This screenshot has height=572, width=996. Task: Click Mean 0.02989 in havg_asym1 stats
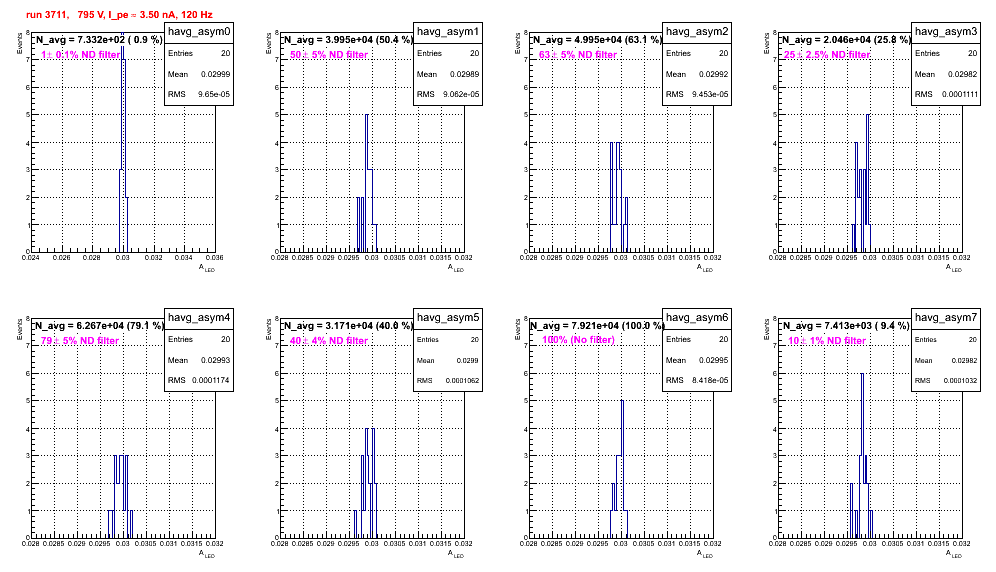(x=448, y=74)
